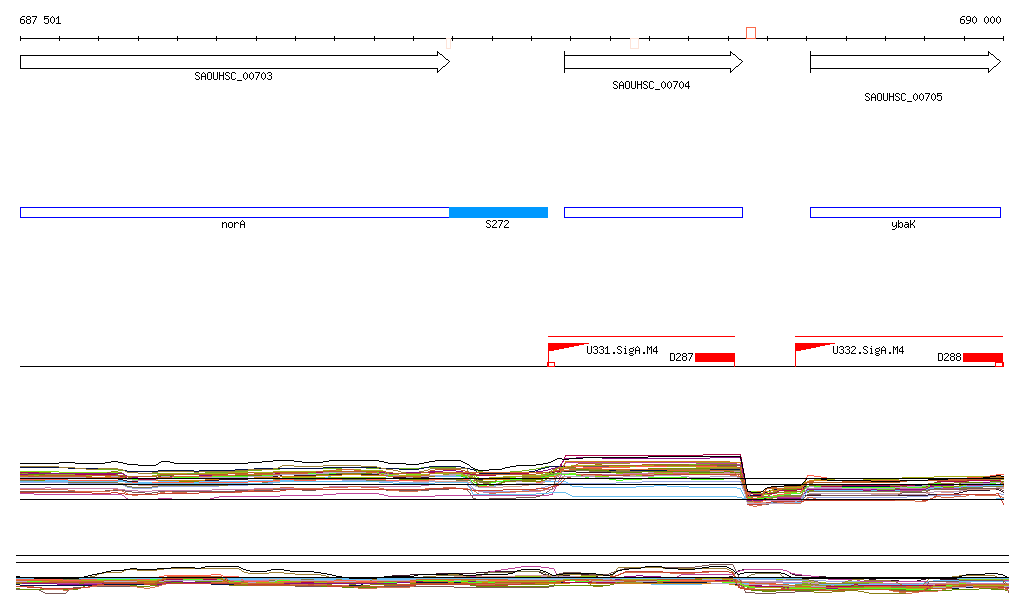
Task: Click the SAOUHSC_00704 text label
Action: click(651, 86)
